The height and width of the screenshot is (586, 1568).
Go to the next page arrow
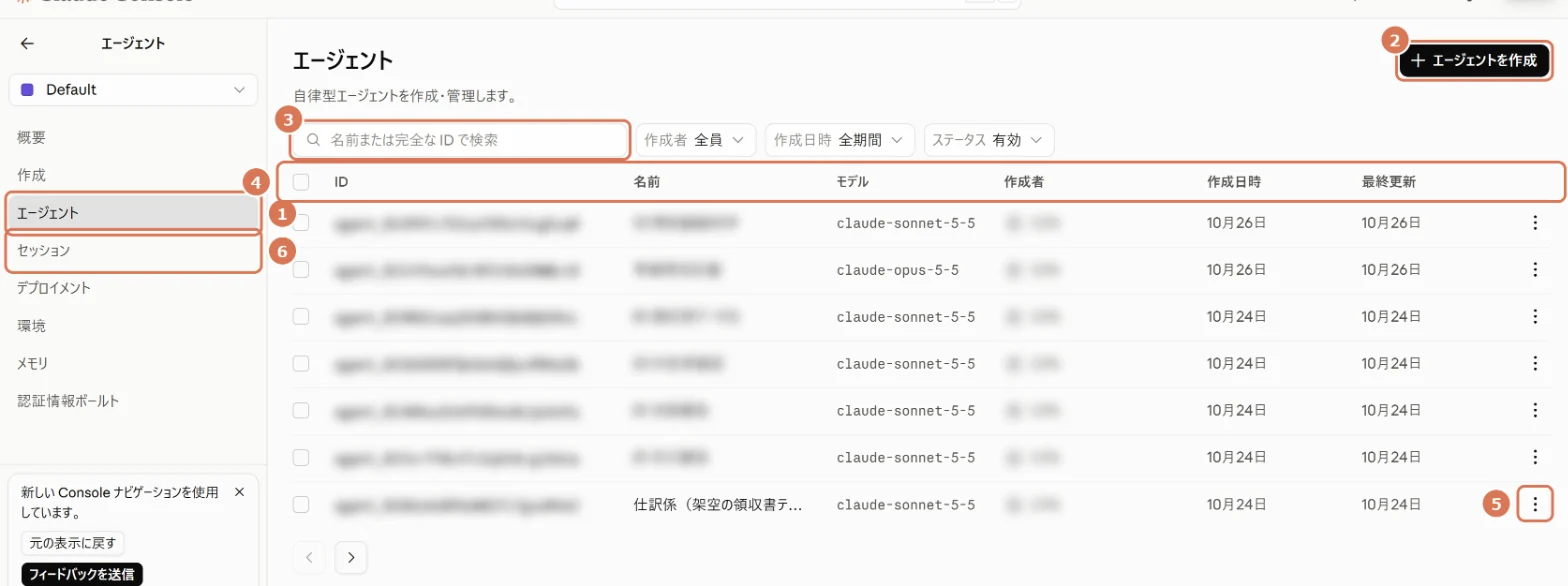coord(351,557)
